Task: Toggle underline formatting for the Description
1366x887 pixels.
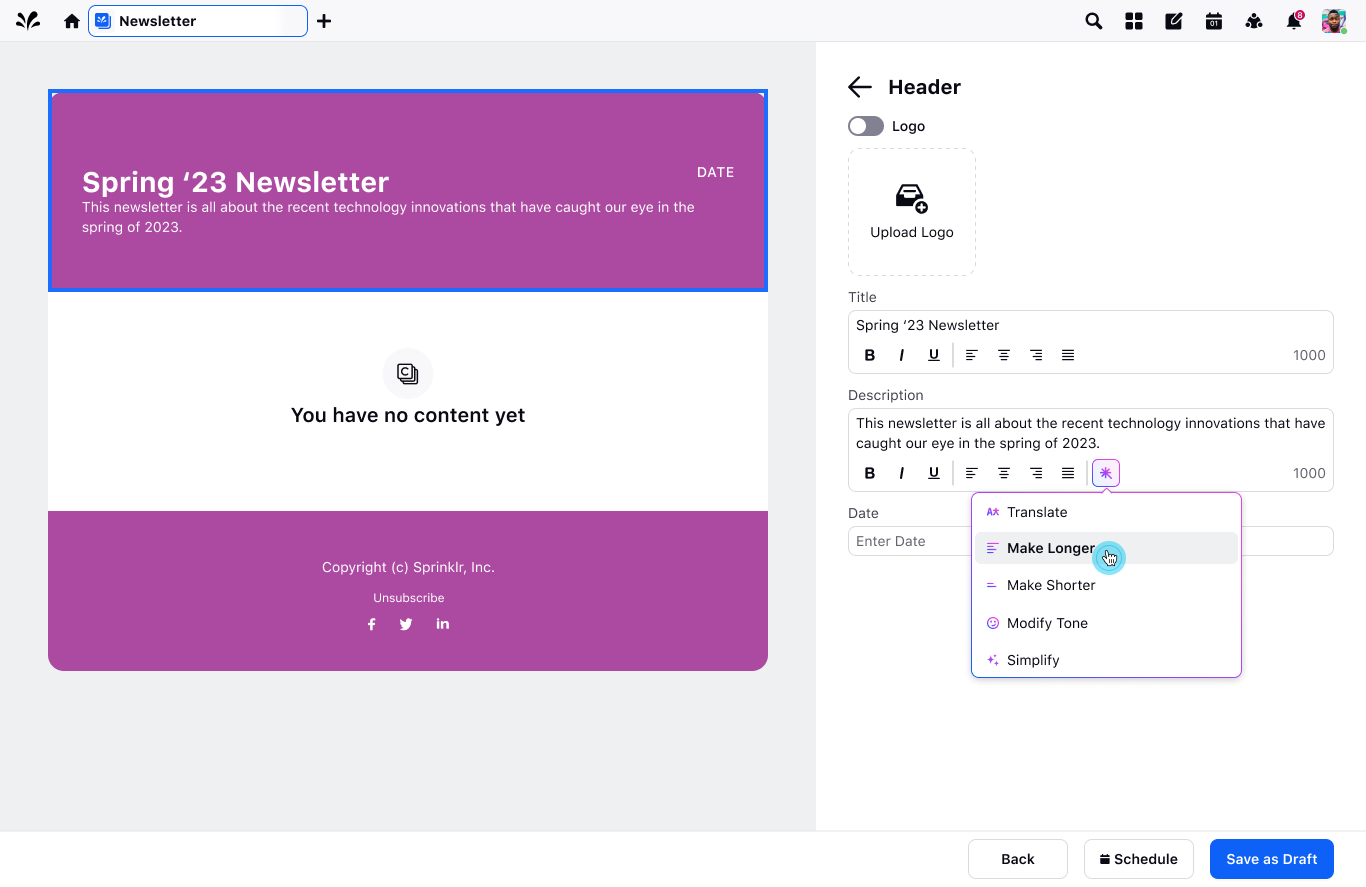Action: pos(933,472)
